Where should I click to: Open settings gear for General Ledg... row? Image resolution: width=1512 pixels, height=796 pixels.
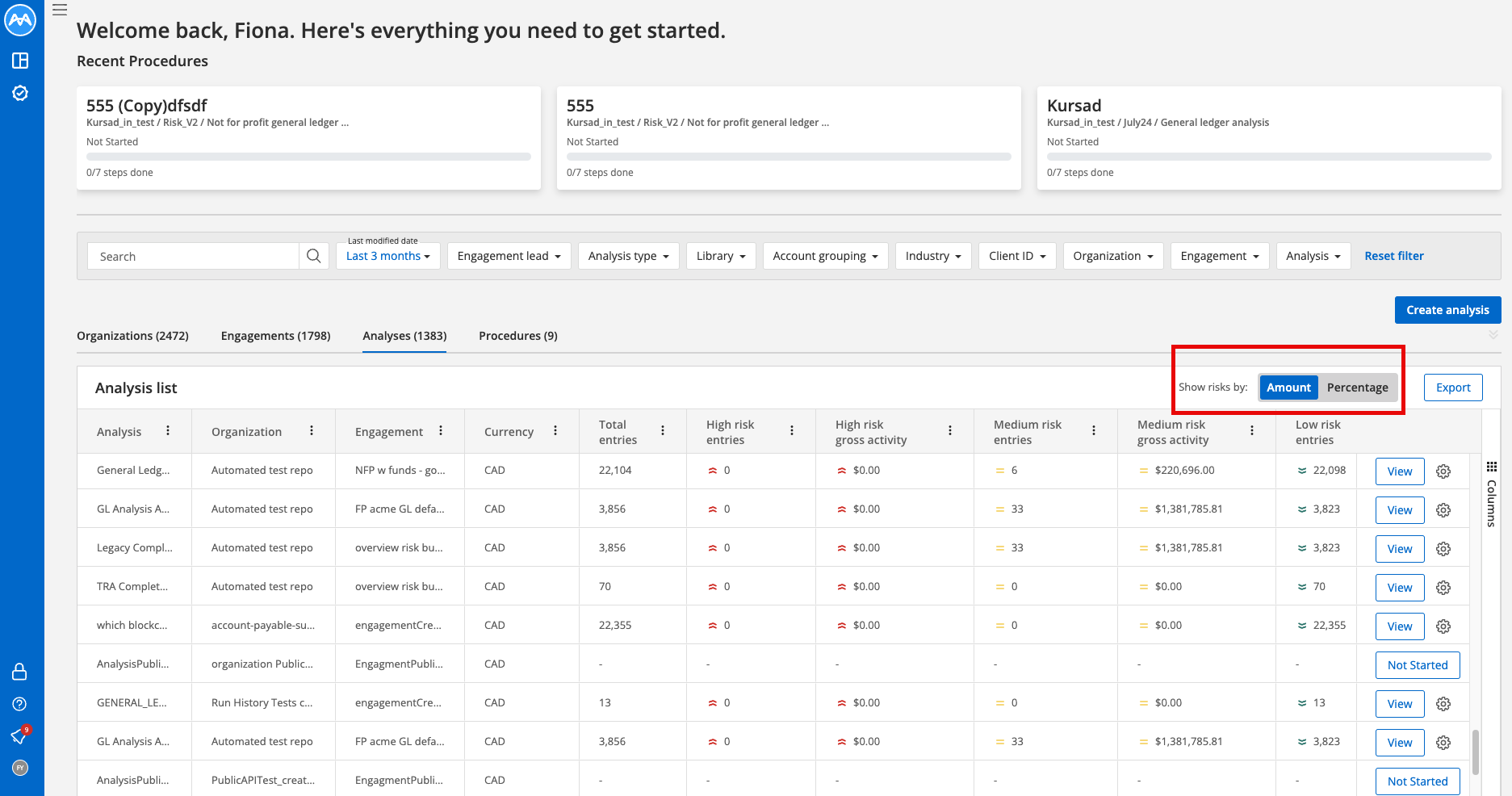tap(1443, 471)
